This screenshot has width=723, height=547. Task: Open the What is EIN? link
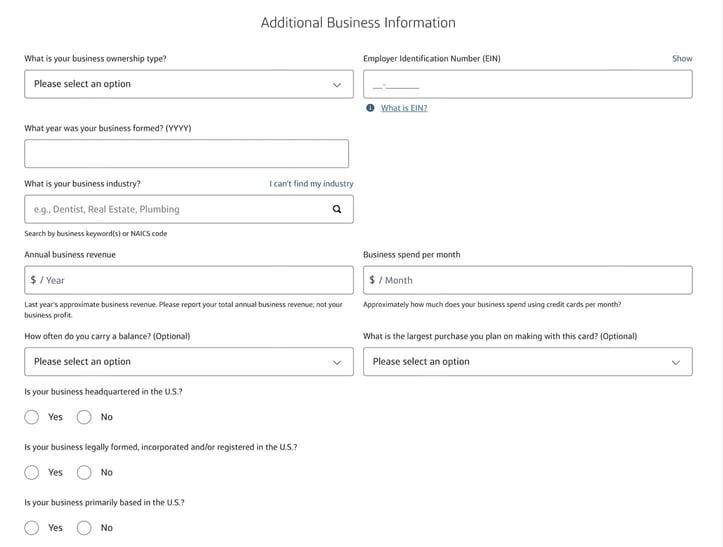tap(404, 108)
